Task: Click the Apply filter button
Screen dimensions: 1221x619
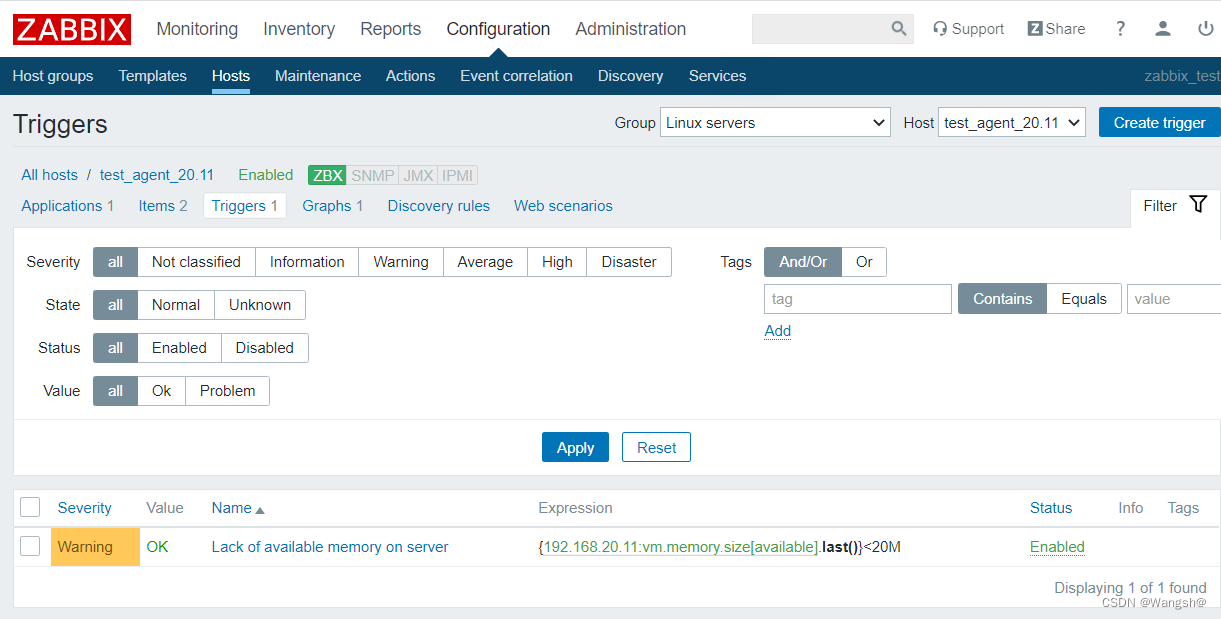Action: (575, 448)
